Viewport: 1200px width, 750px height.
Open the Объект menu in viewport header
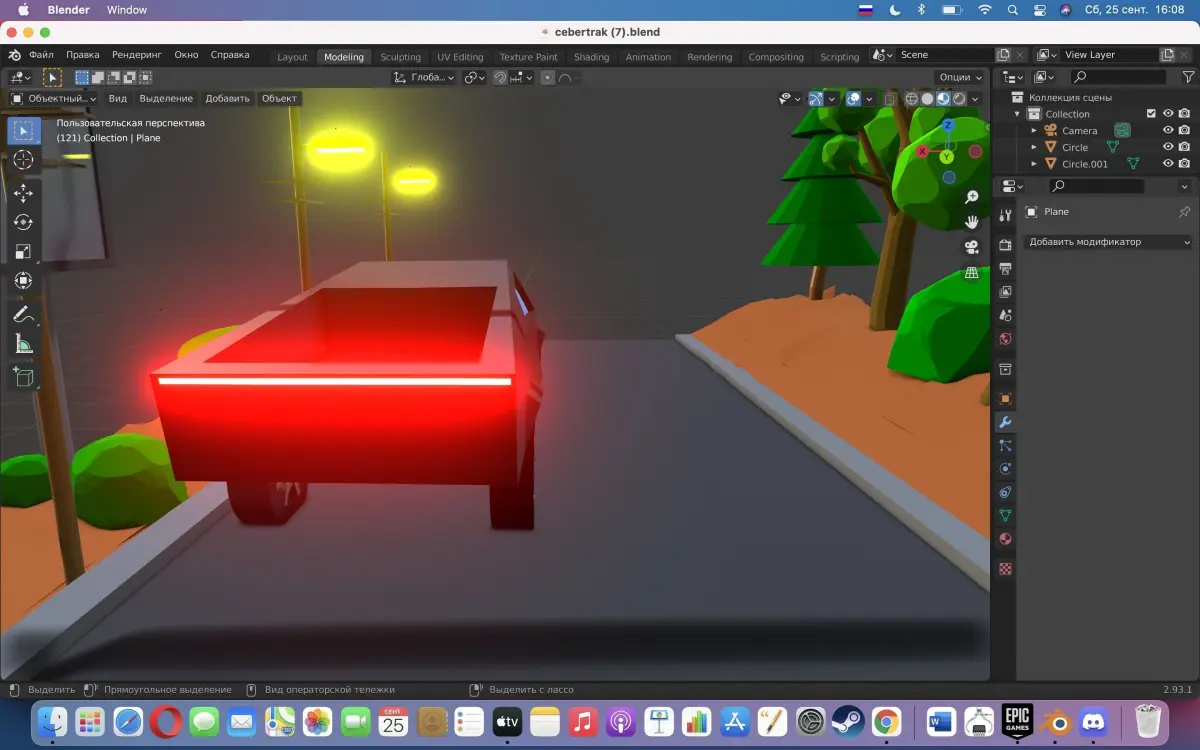coord(279,98)
